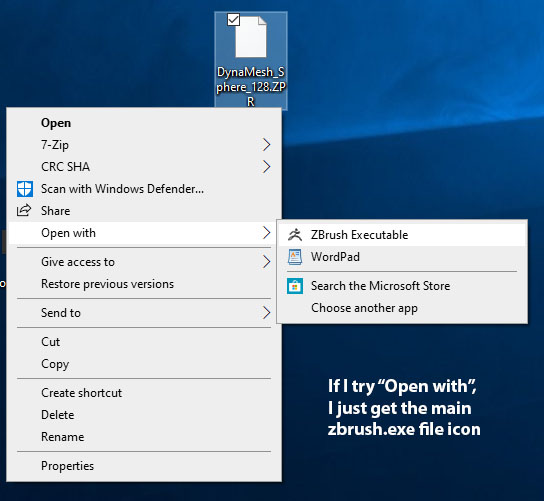Viewport: 544px width, 501px height.
Task: Select the Send to entry
Action: click(144, 313)
